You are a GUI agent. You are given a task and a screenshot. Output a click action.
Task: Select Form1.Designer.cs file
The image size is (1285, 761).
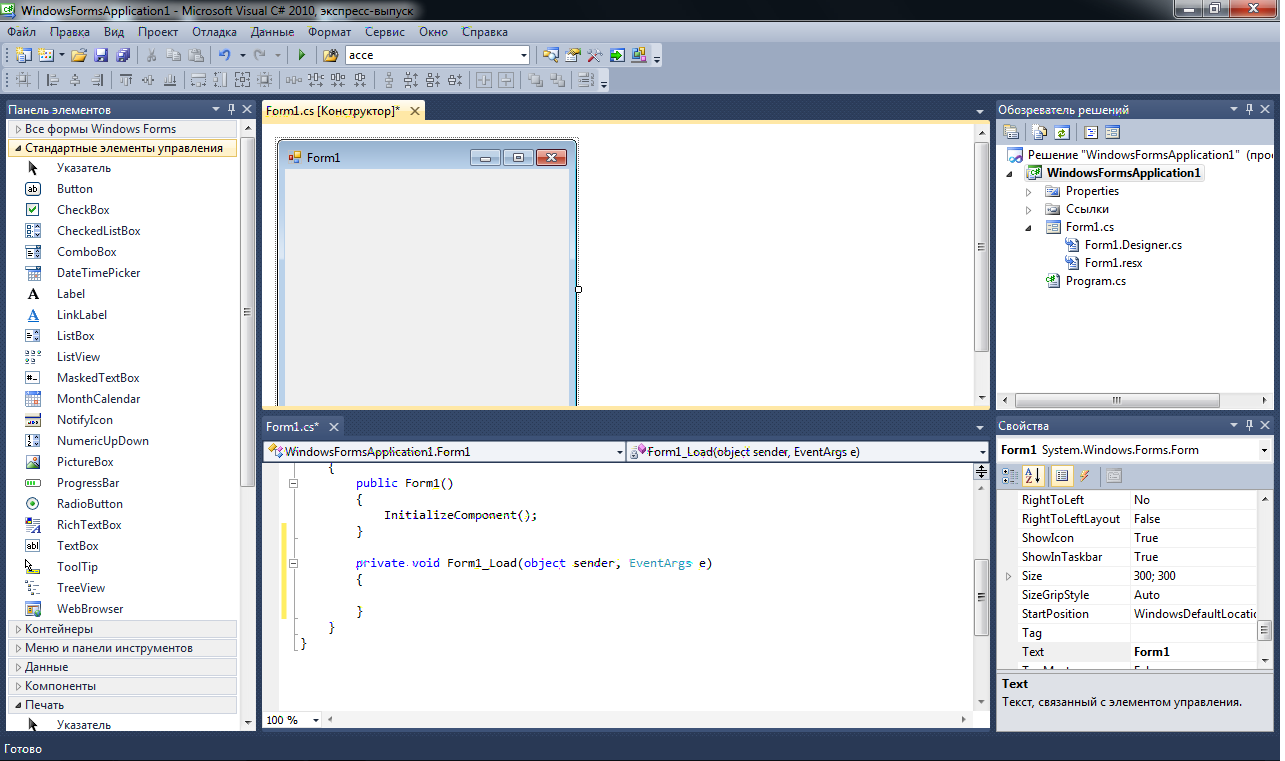pos(1133,245)
